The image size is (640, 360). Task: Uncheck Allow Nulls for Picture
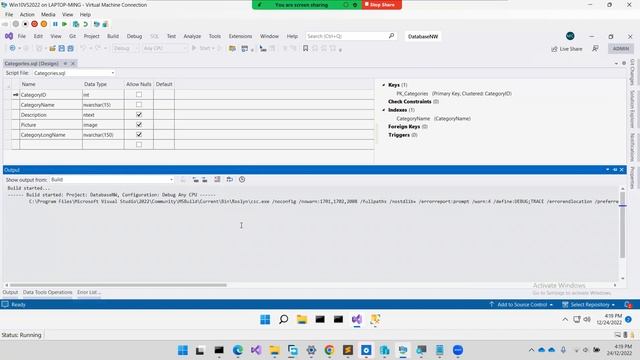pyautogui.click(x=139, y=124)
